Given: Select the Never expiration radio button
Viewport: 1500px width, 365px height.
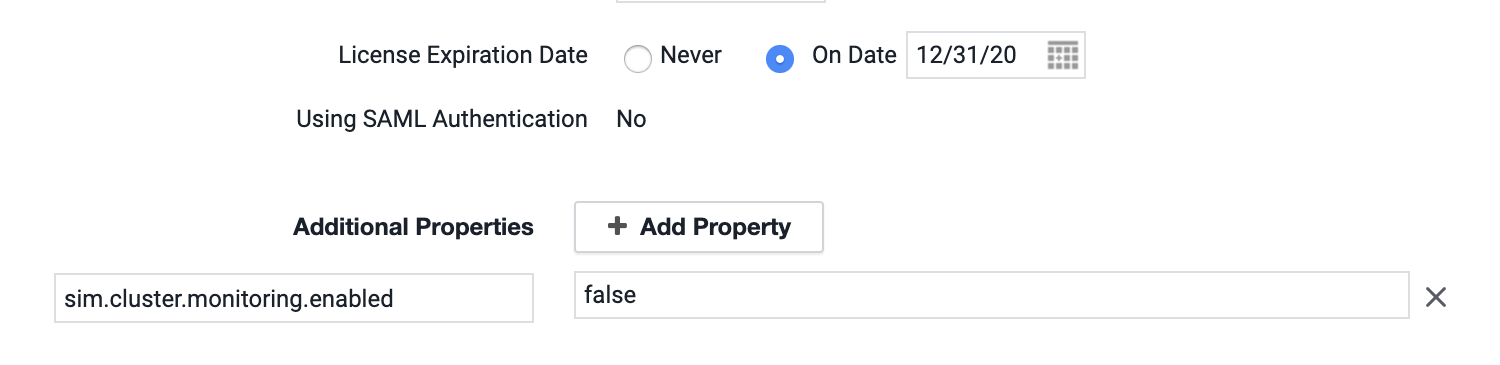Looking at the screenshot, I should (x=638, y=59).
